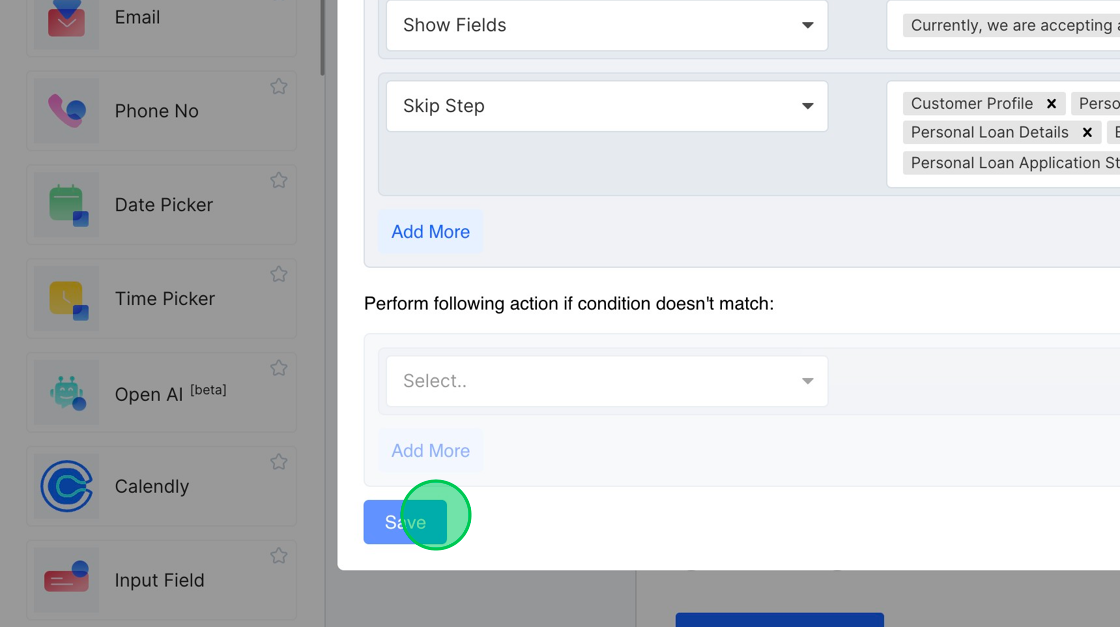Remove the Customer Profile tag
Viewport: 1120px width, 627px height.
(1051, 104)
